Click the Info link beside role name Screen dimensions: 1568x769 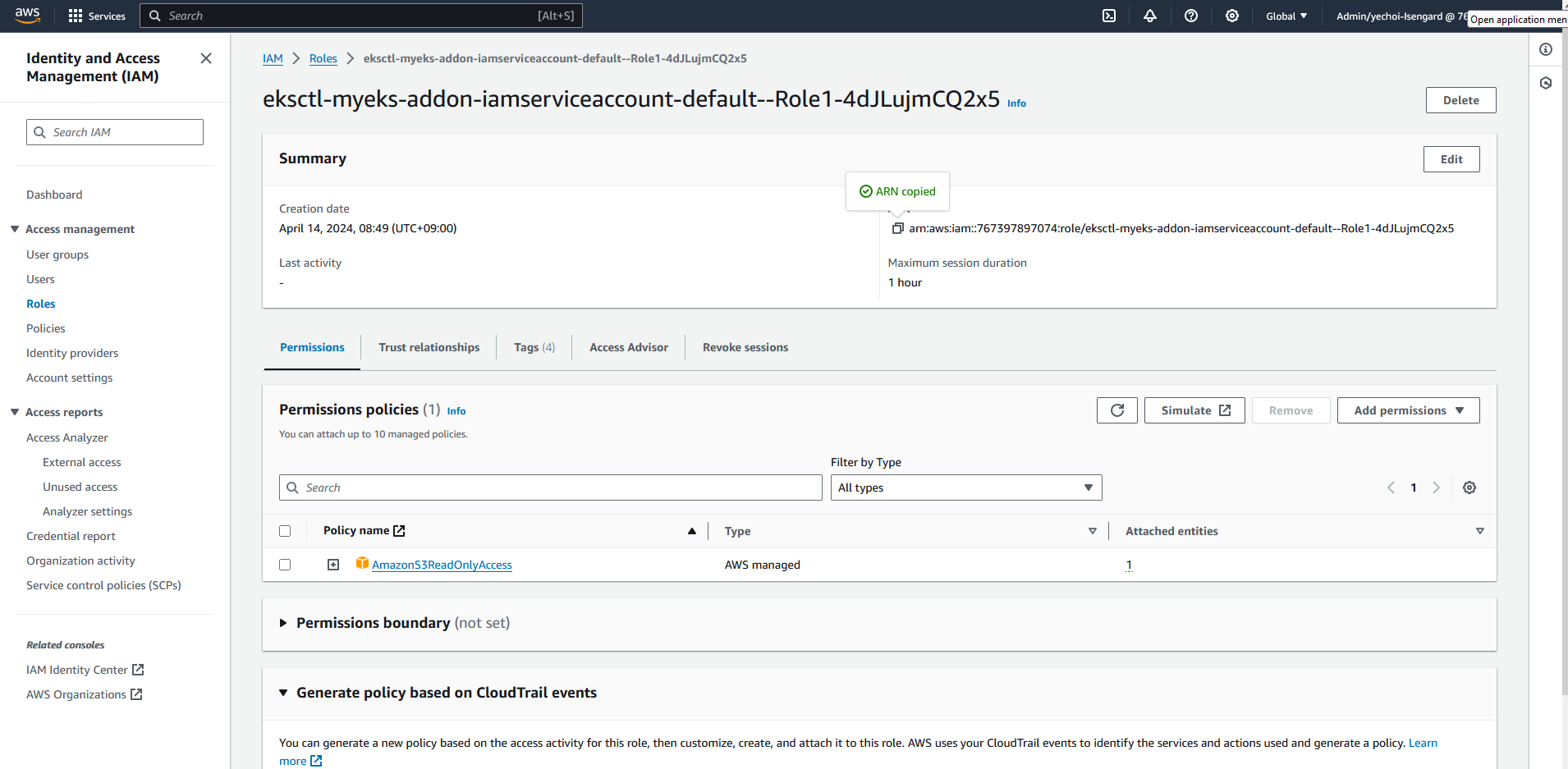1016,103
